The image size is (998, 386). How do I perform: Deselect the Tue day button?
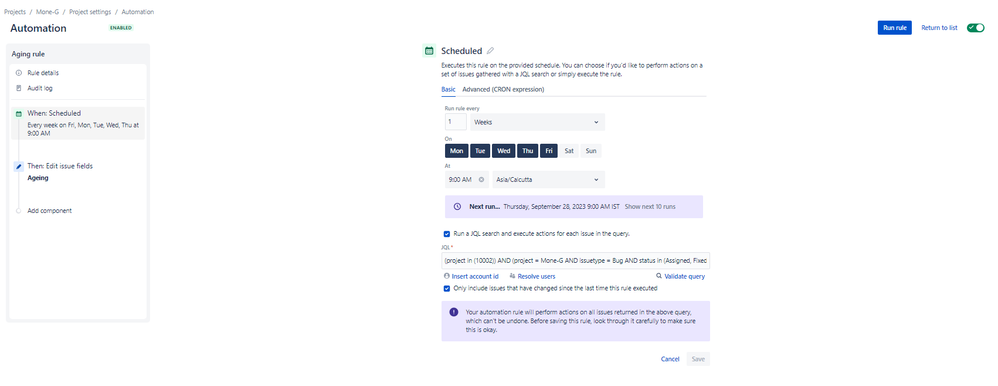(480, 151)
